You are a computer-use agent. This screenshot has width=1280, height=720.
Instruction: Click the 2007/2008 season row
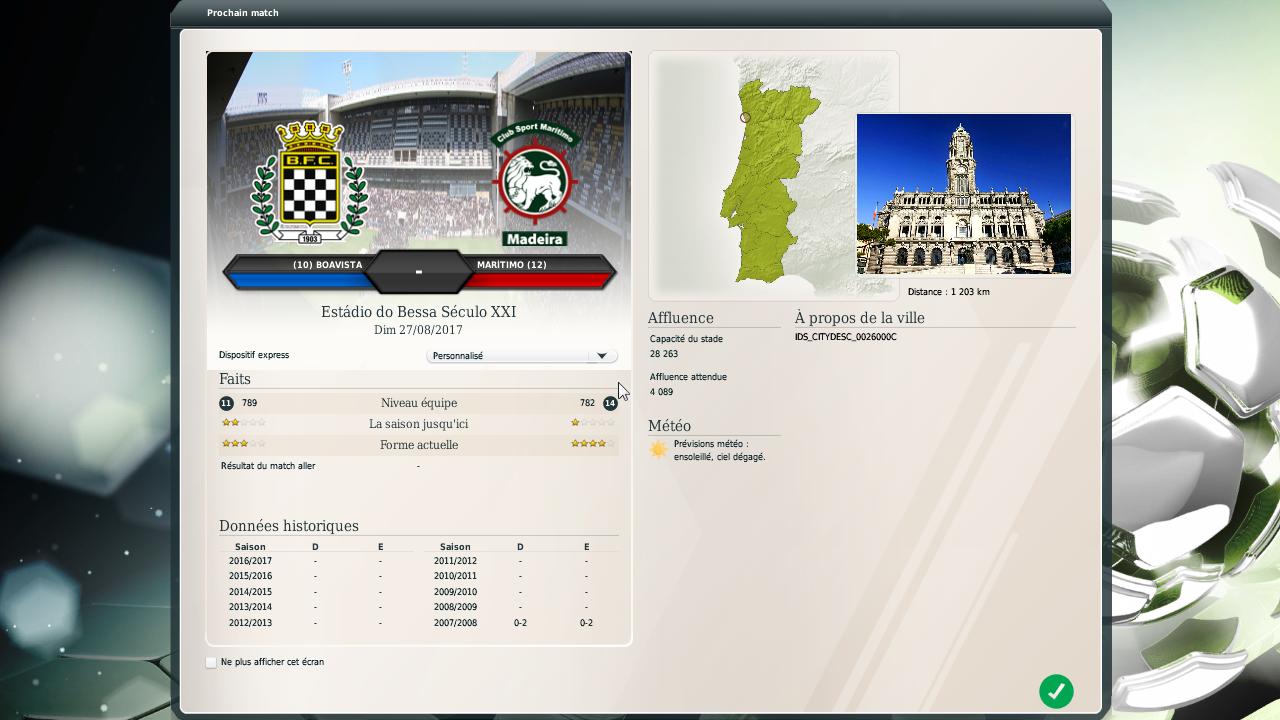point(521,623)
